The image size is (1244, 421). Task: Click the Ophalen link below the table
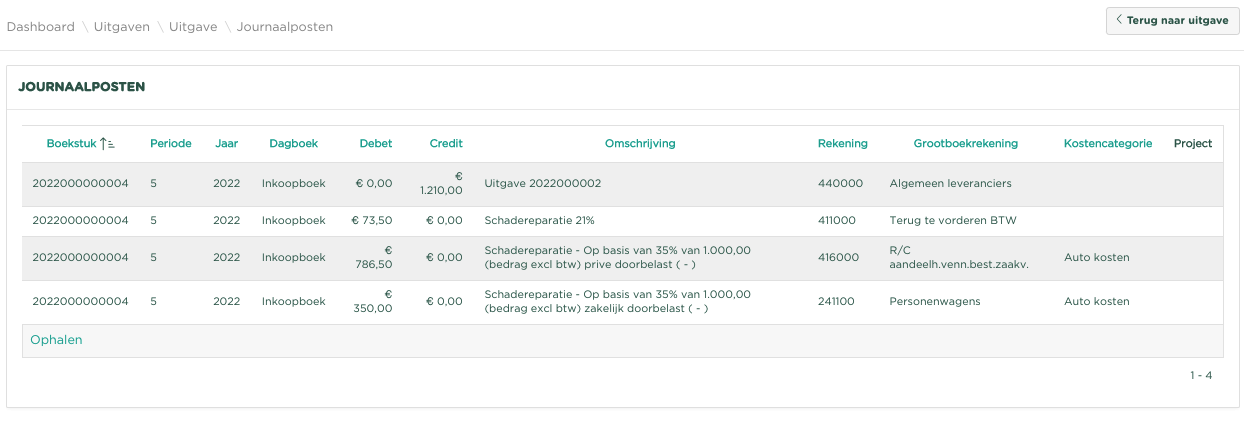click(x=56, y=340)
